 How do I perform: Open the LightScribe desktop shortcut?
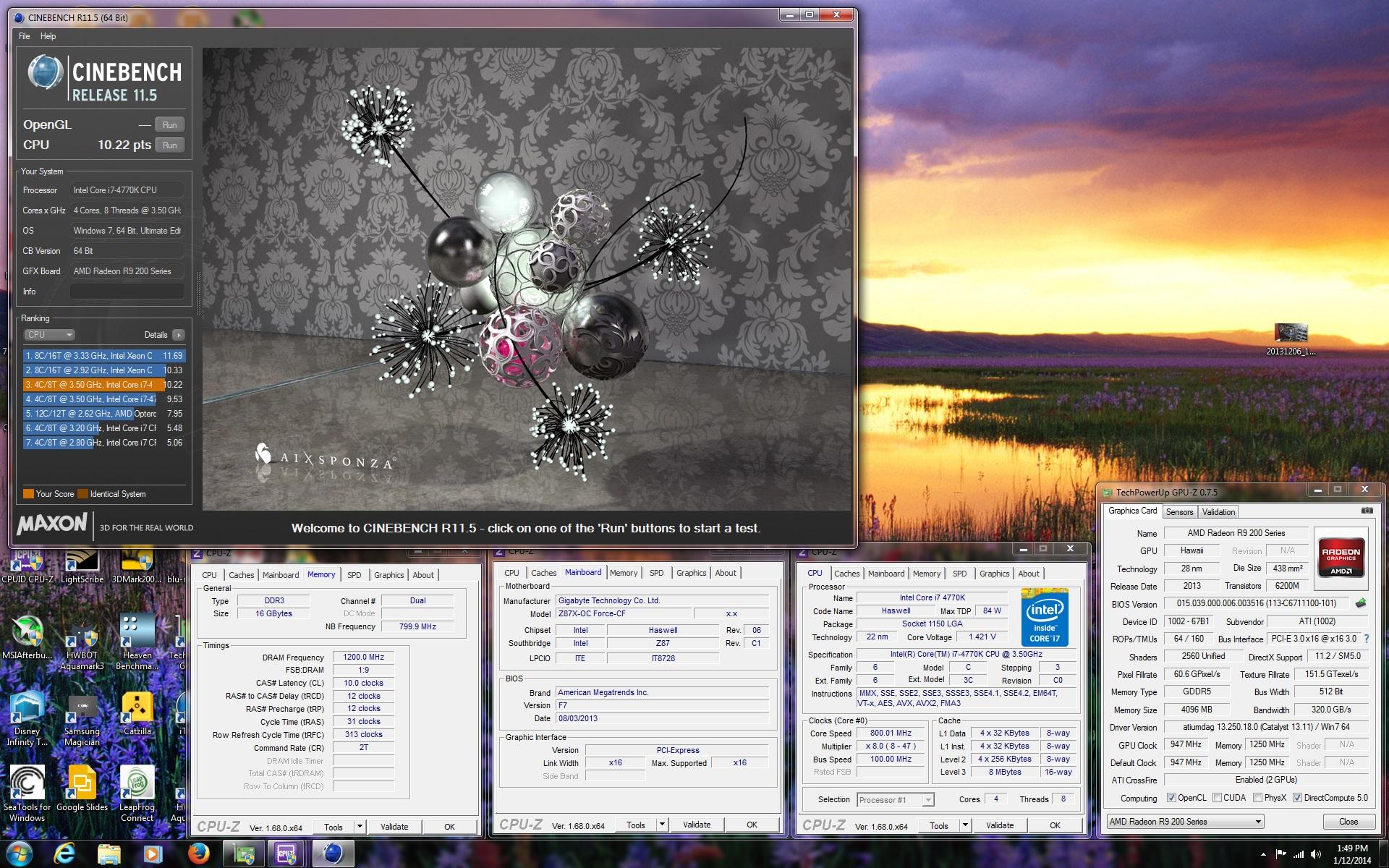pos(82,566)
